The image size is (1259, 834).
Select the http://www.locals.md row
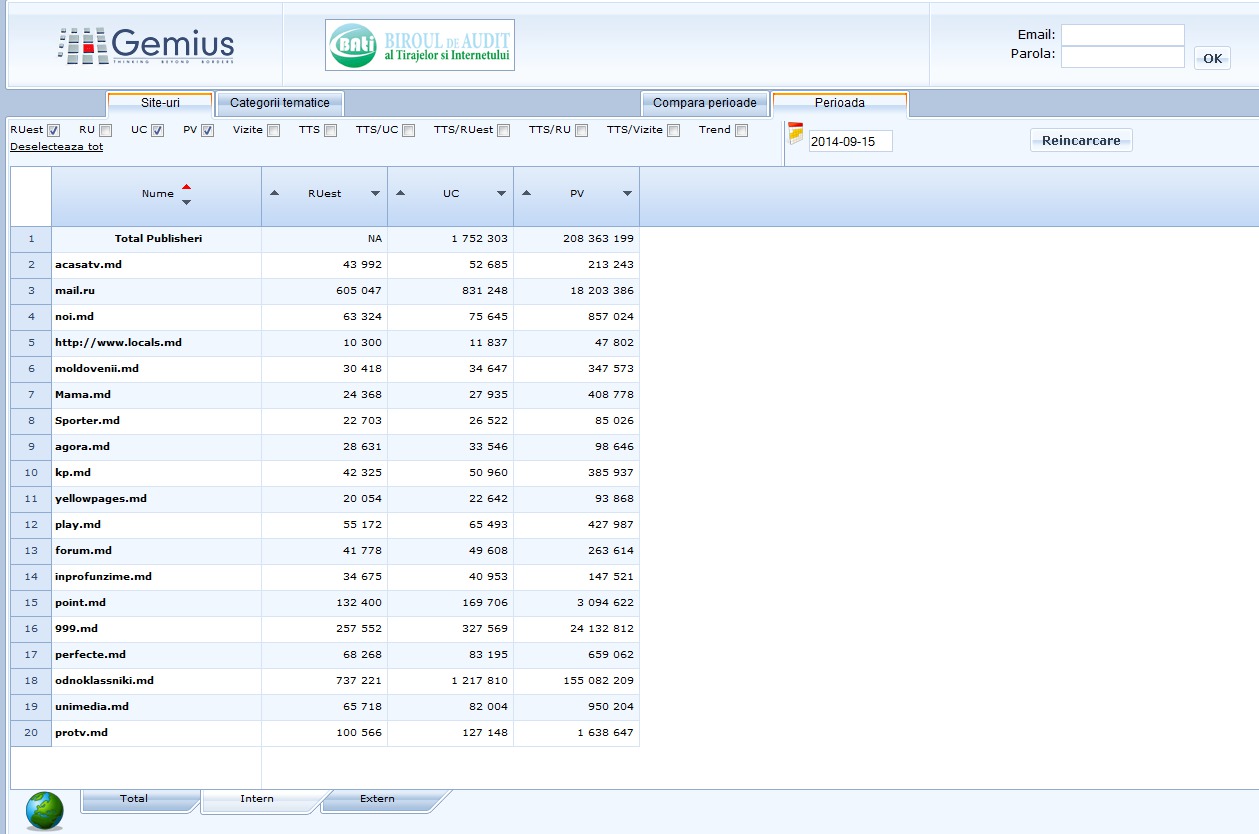tap(325, 343)
